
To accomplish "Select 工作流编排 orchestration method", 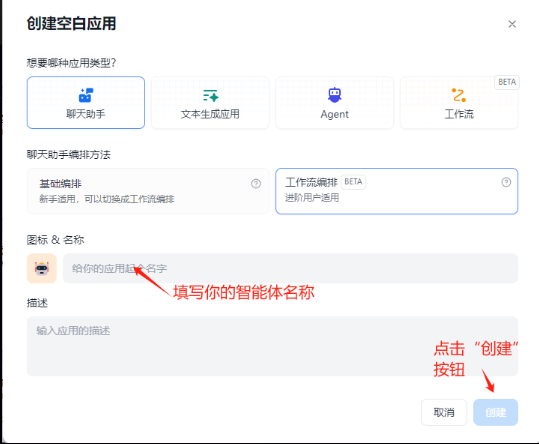I will click(397, 191).
